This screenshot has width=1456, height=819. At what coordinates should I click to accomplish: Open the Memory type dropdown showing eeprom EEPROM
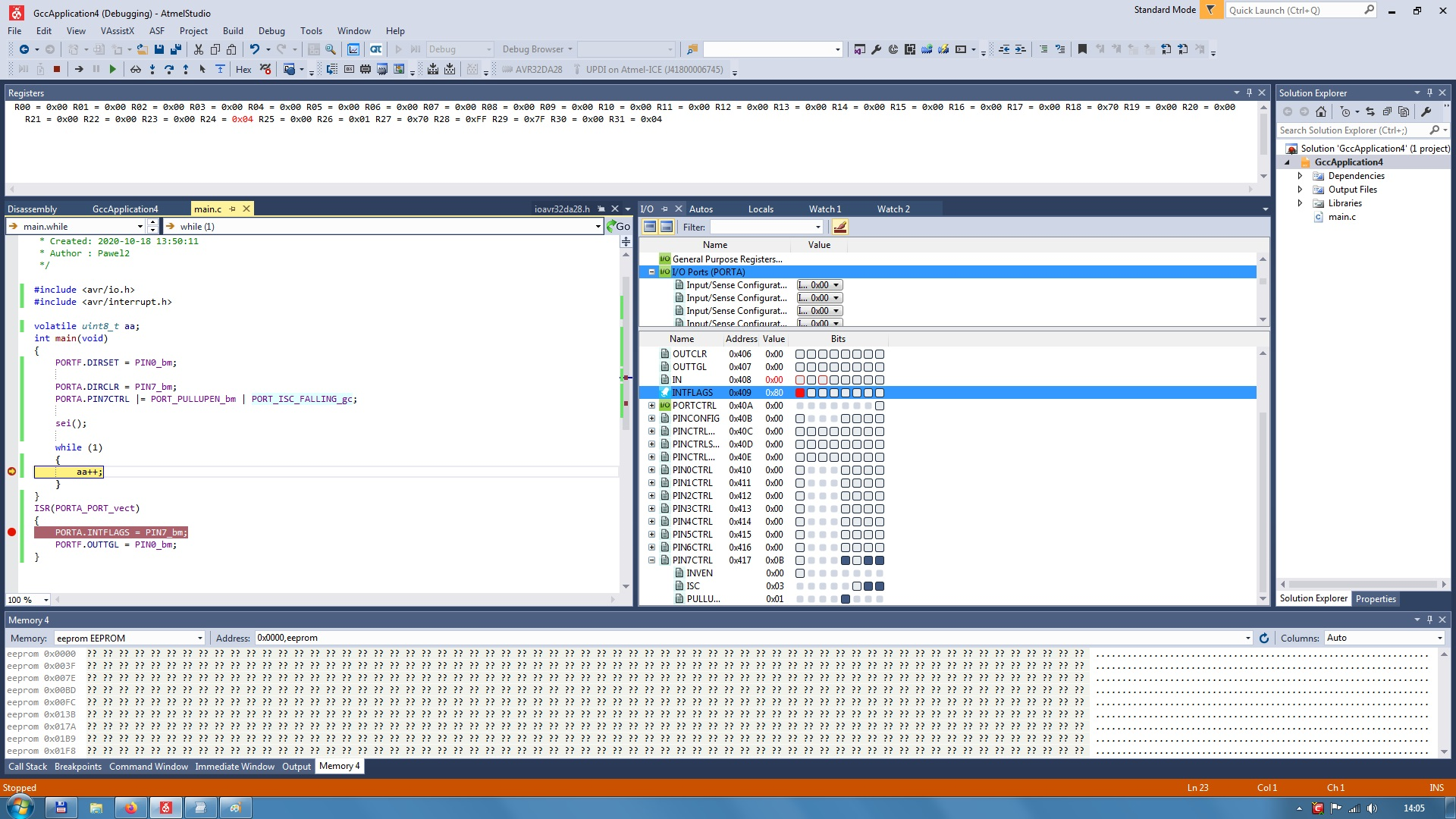click(x=129, y=638)
